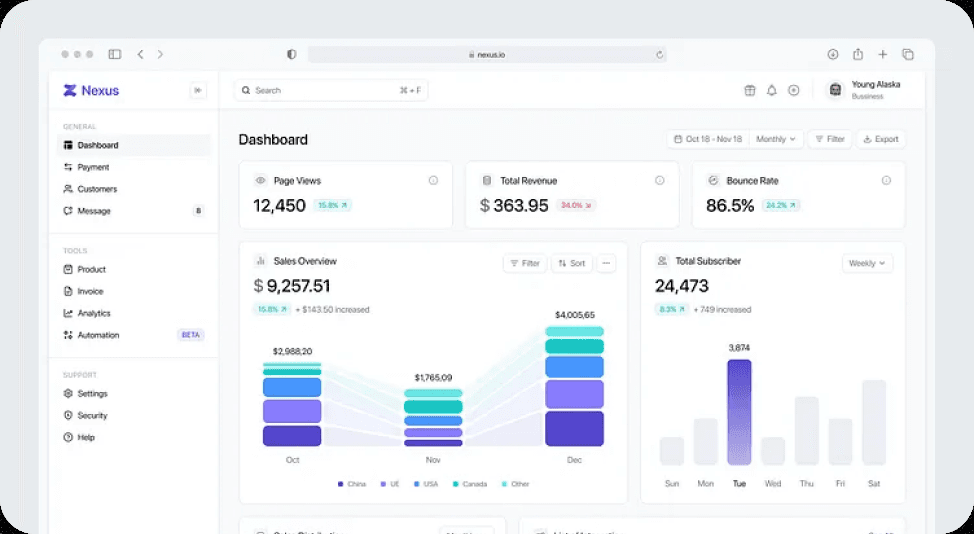Open the more options ellipsis in Sales Overview
The width and height of the screenshot is (974, 534).
pos(606,263)
